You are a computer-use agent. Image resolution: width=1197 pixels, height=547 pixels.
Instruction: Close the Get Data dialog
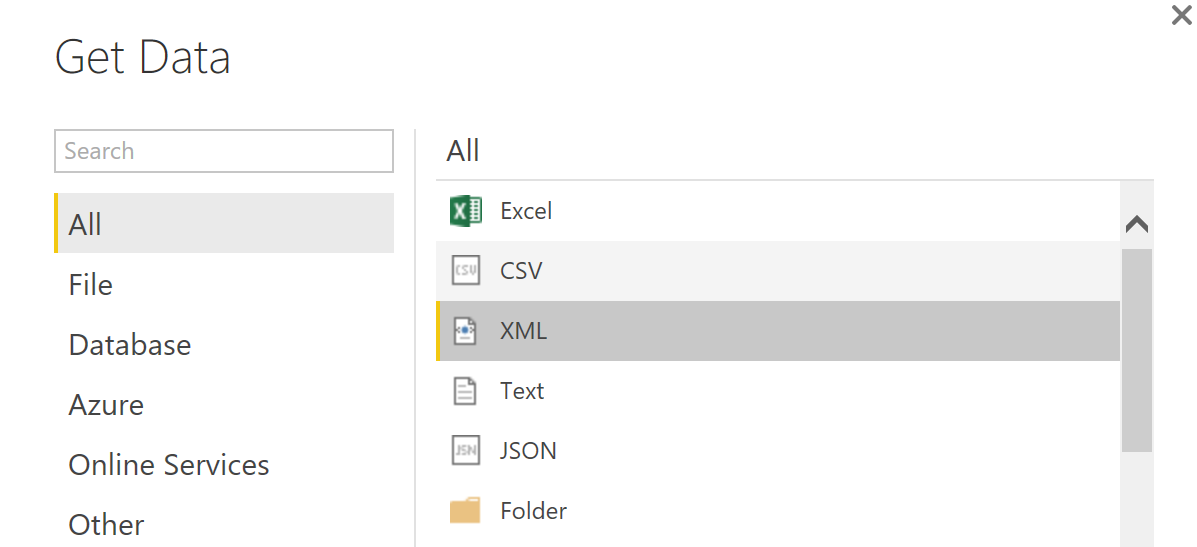[x=1182, y=15]
